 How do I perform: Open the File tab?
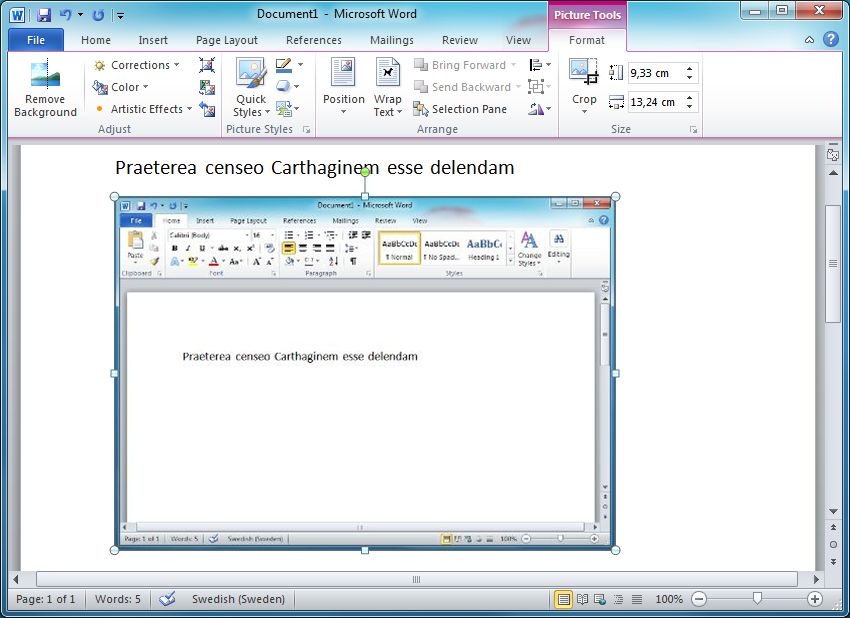pyautogui.click(x=36, y=40)
